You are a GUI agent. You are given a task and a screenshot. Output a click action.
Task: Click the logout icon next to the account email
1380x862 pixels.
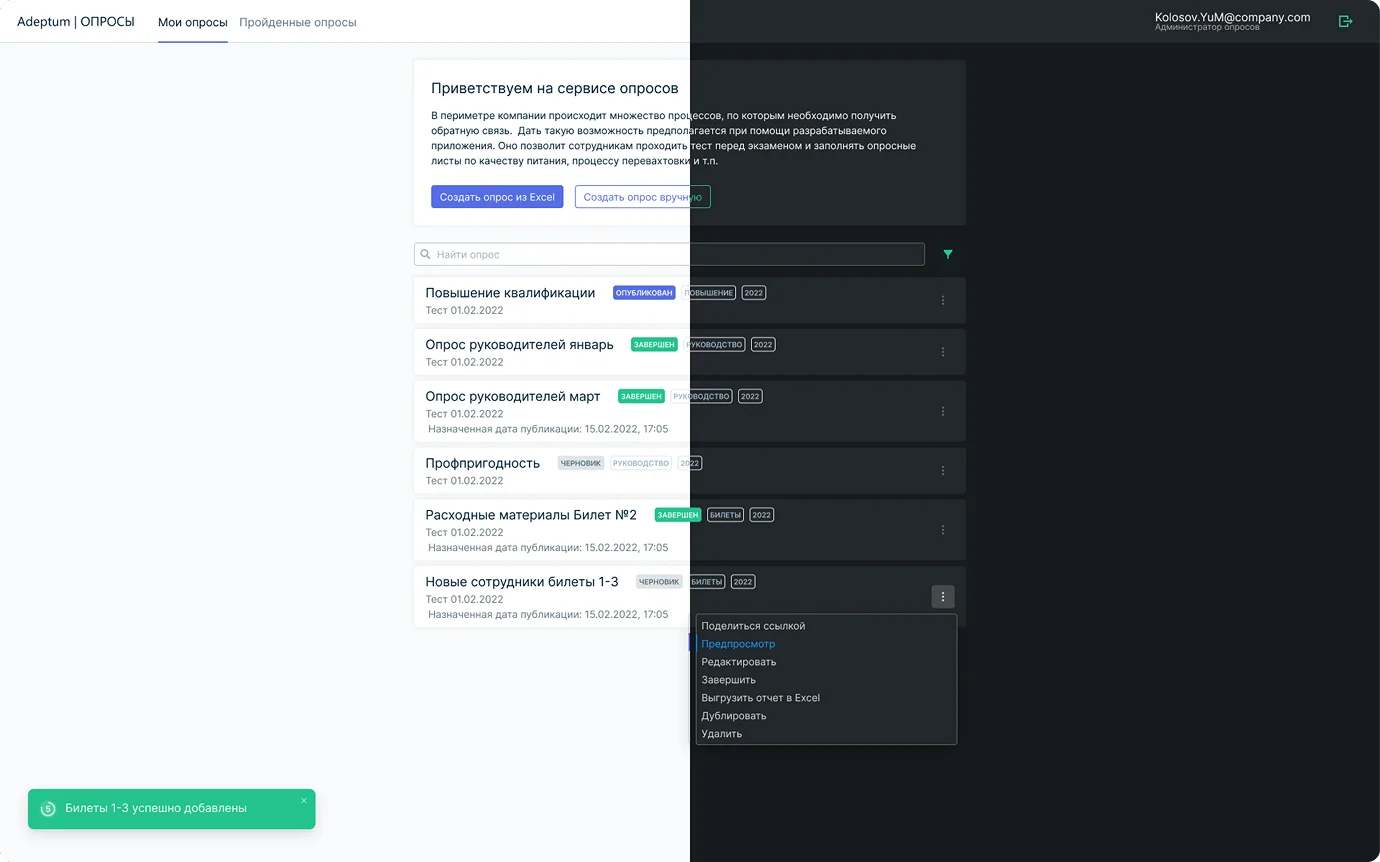pos(1345,21)
